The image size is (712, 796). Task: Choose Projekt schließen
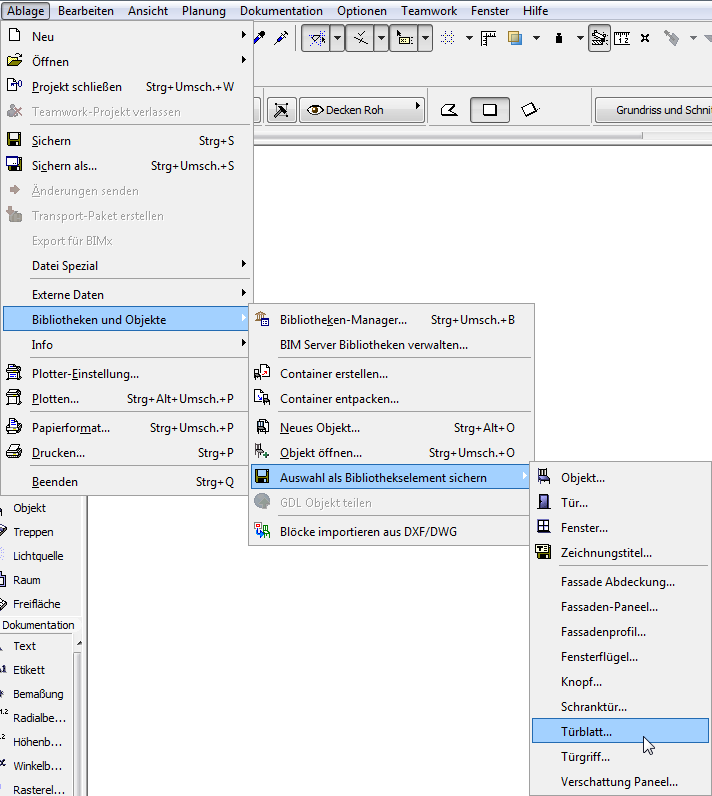tap(126, 87)
